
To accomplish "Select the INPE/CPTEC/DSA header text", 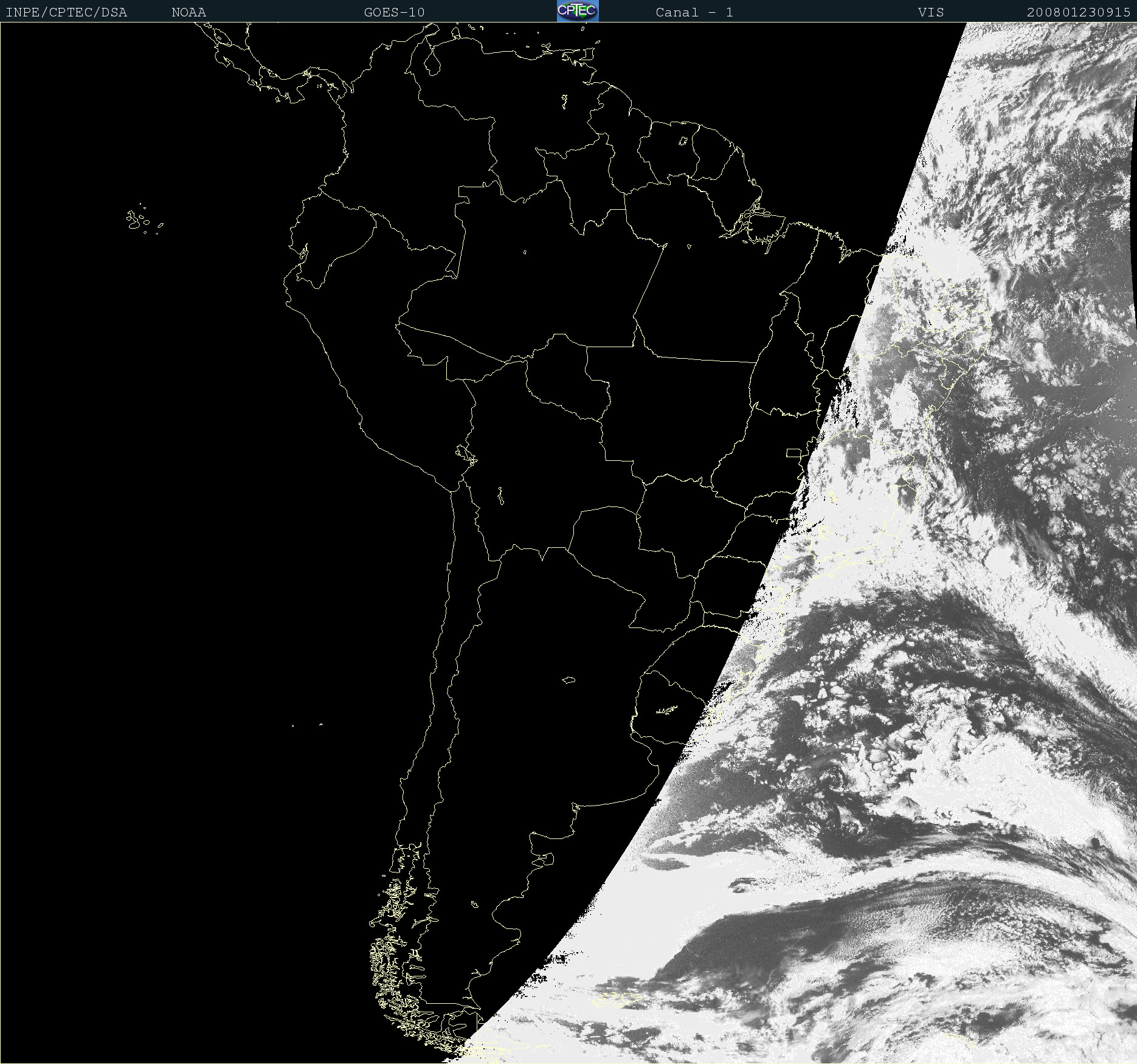I will pyautogui.click(x=66, y=12).
